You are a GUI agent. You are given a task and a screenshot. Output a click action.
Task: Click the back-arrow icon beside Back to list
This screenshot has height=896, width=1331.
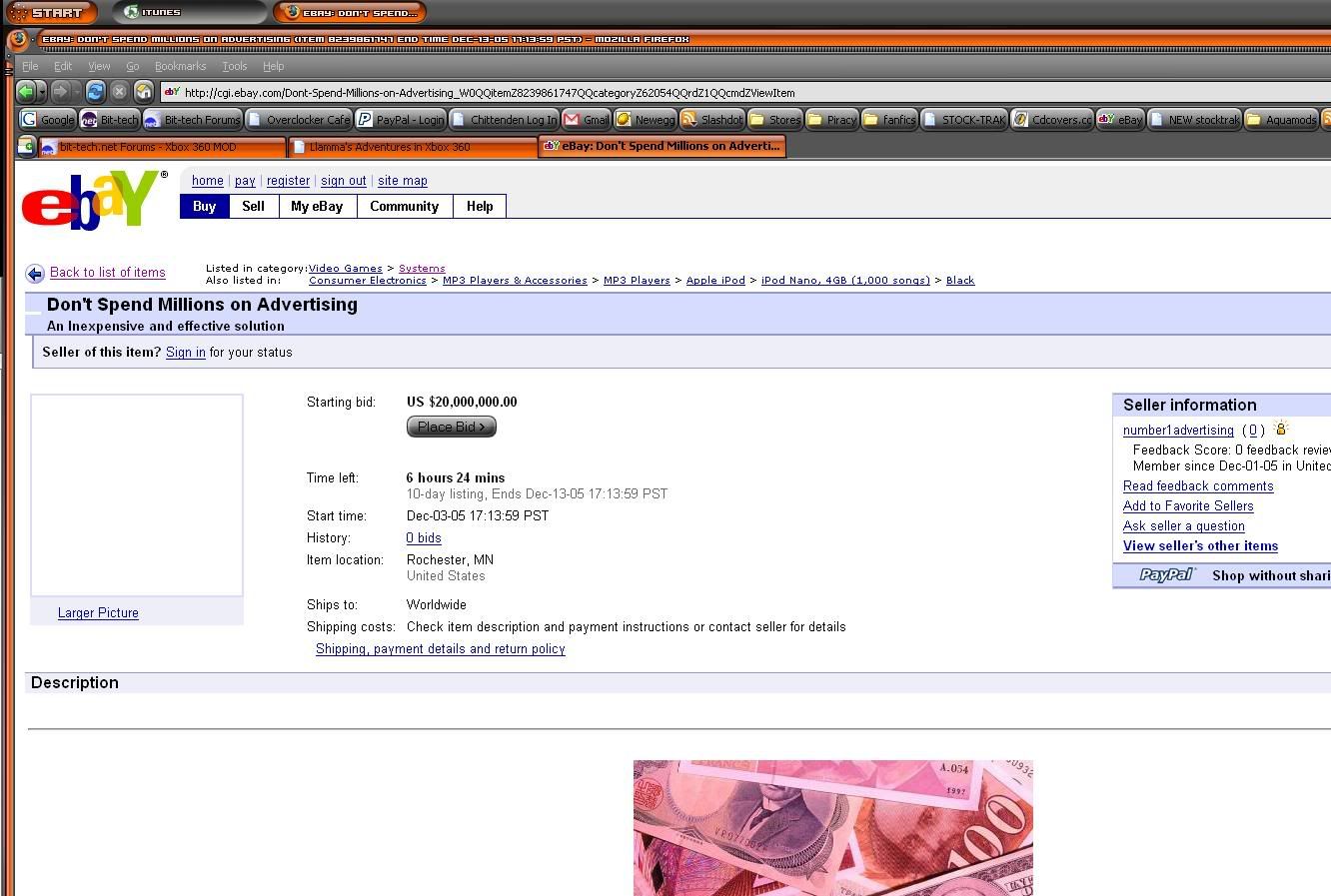[x=35, y=274]
